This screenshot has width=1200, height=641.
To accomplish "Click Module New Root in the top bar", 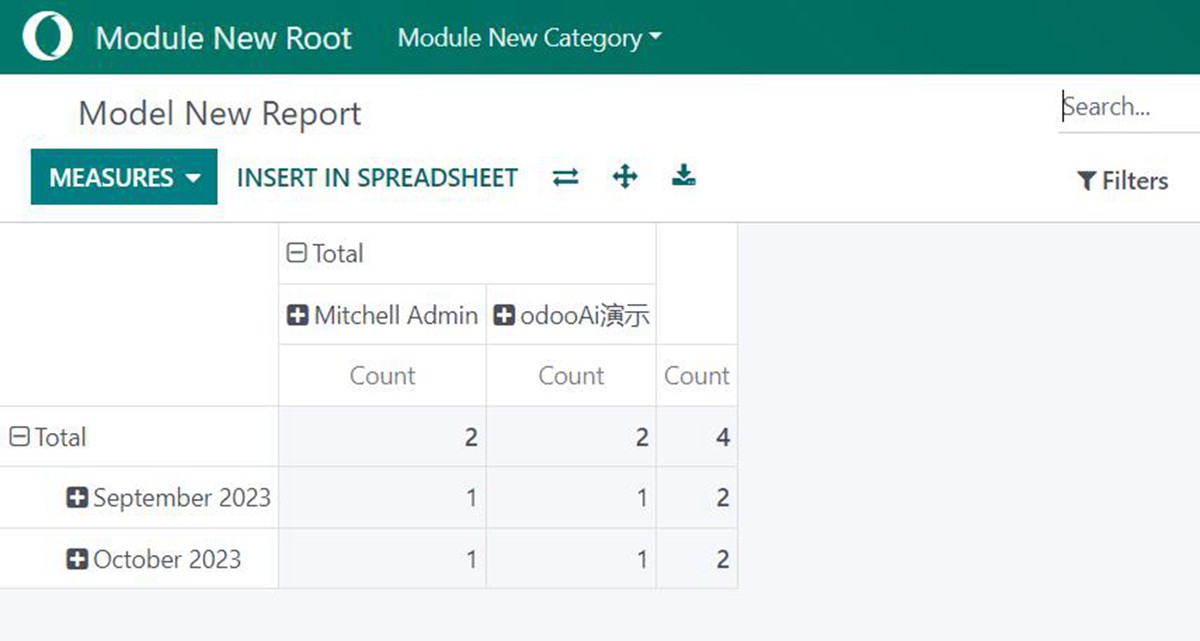I will 222,37.
